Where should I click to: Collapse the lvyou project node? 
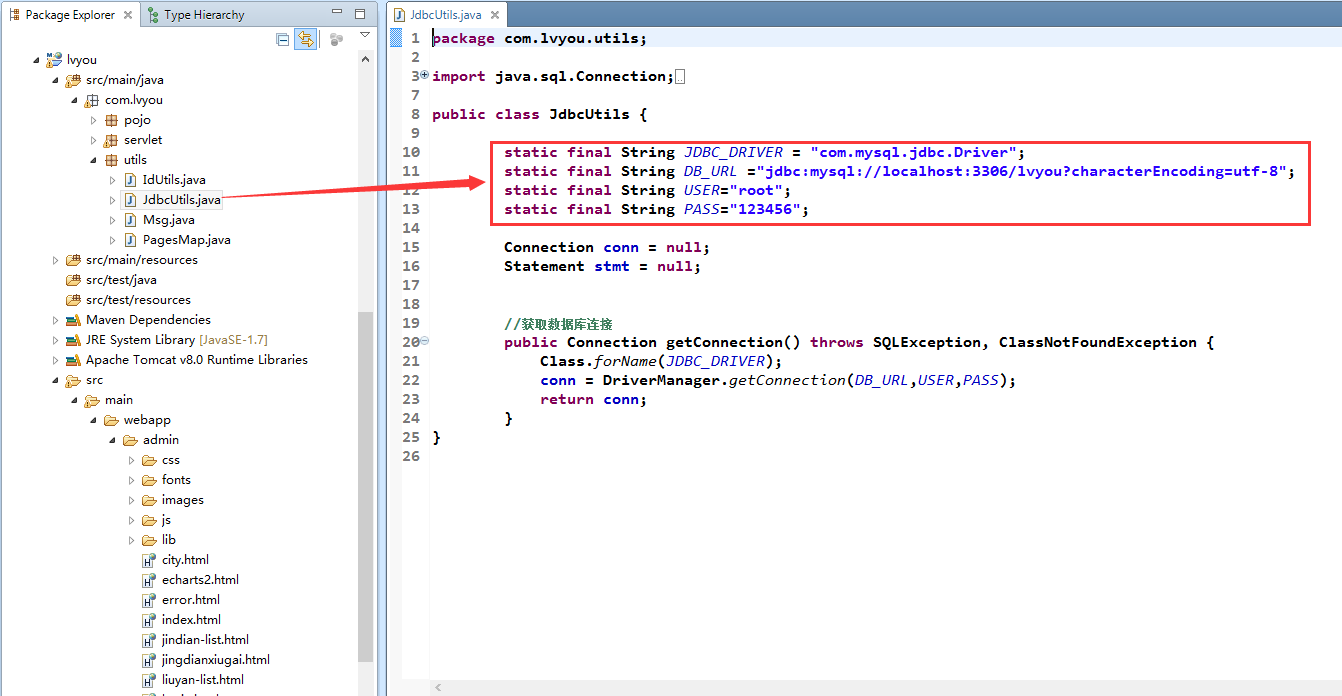(x=37, y=61)
